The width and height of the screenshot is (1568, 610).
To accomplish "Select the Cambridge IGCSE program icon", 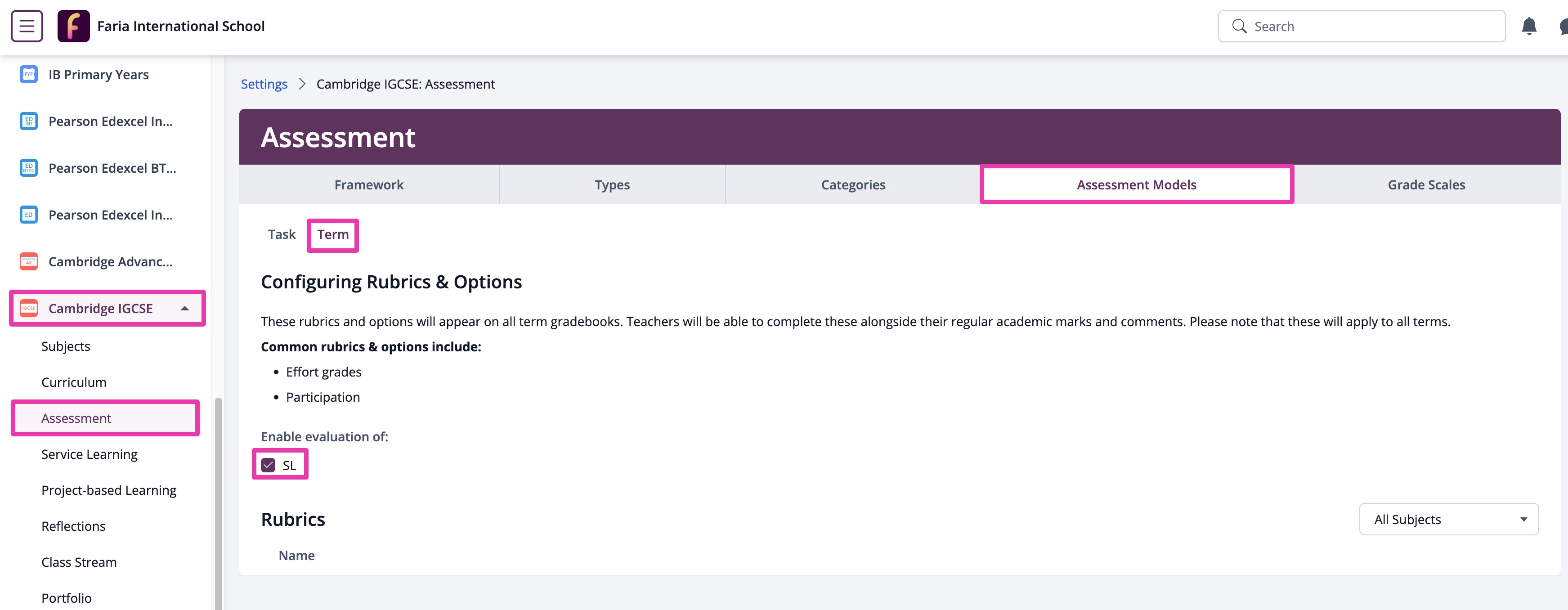I will click(28, 308).
